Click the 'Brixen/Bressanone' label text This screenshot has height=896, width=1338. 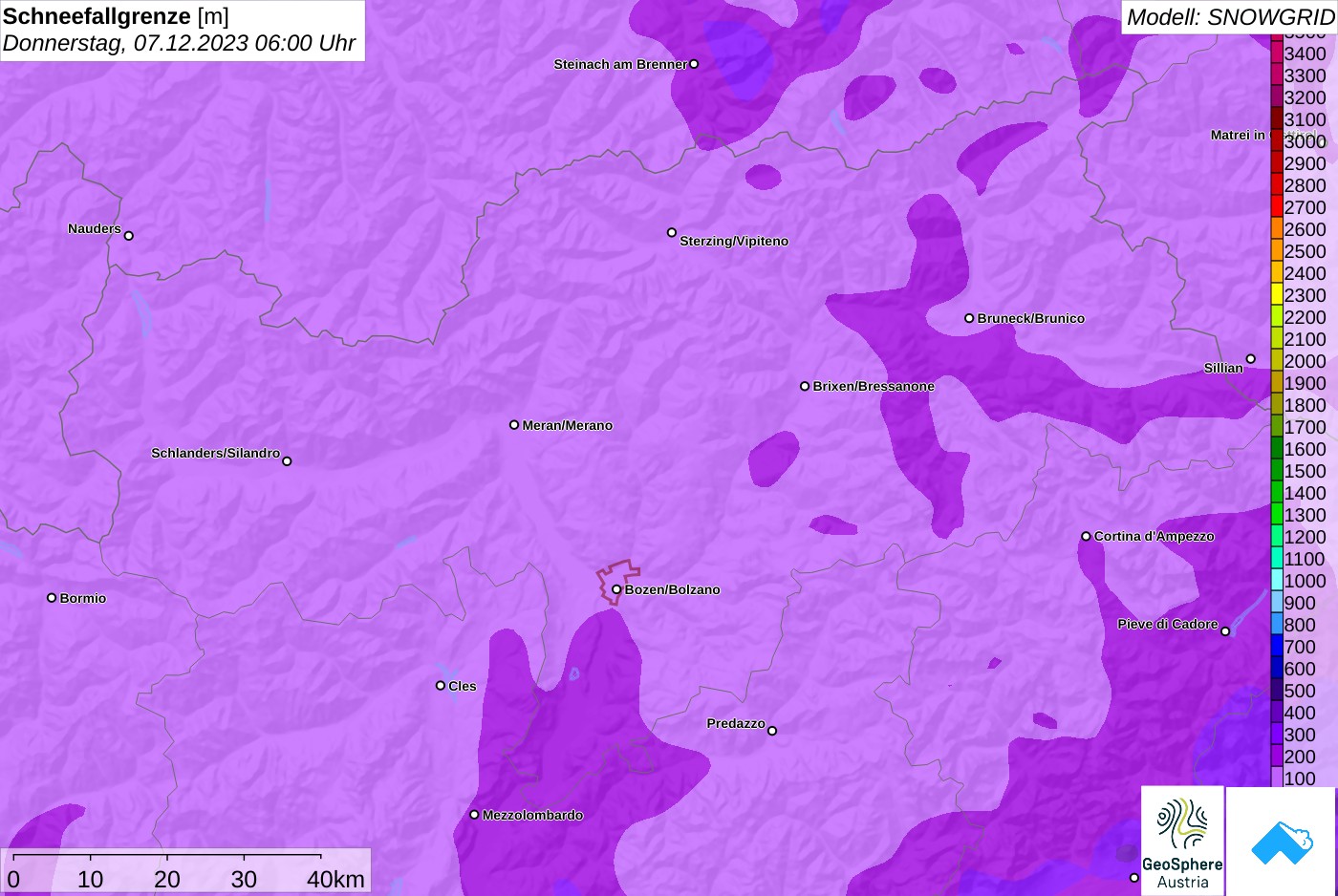click(874, 386)
